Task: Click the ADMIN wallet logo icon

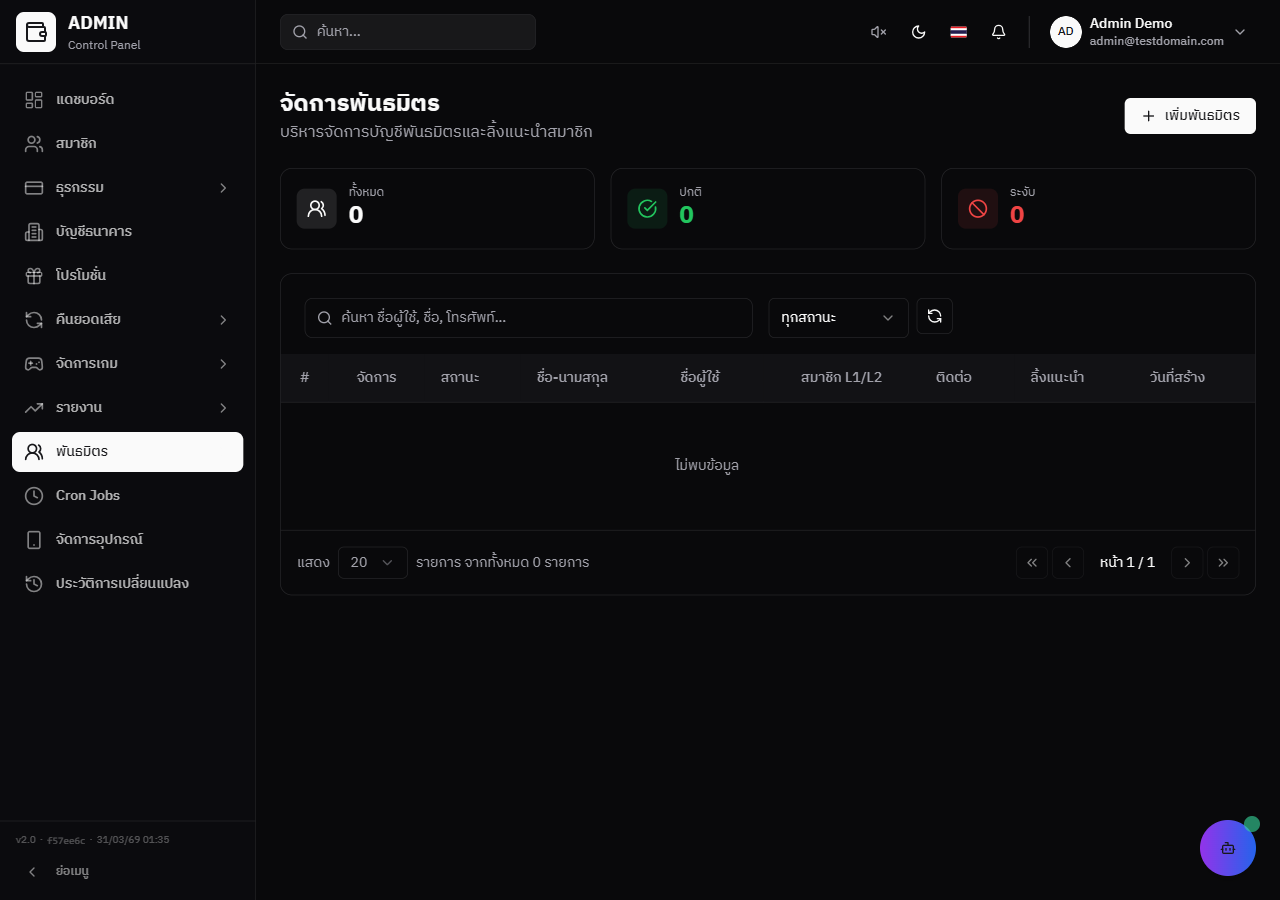Action: [x=36, y=32]
